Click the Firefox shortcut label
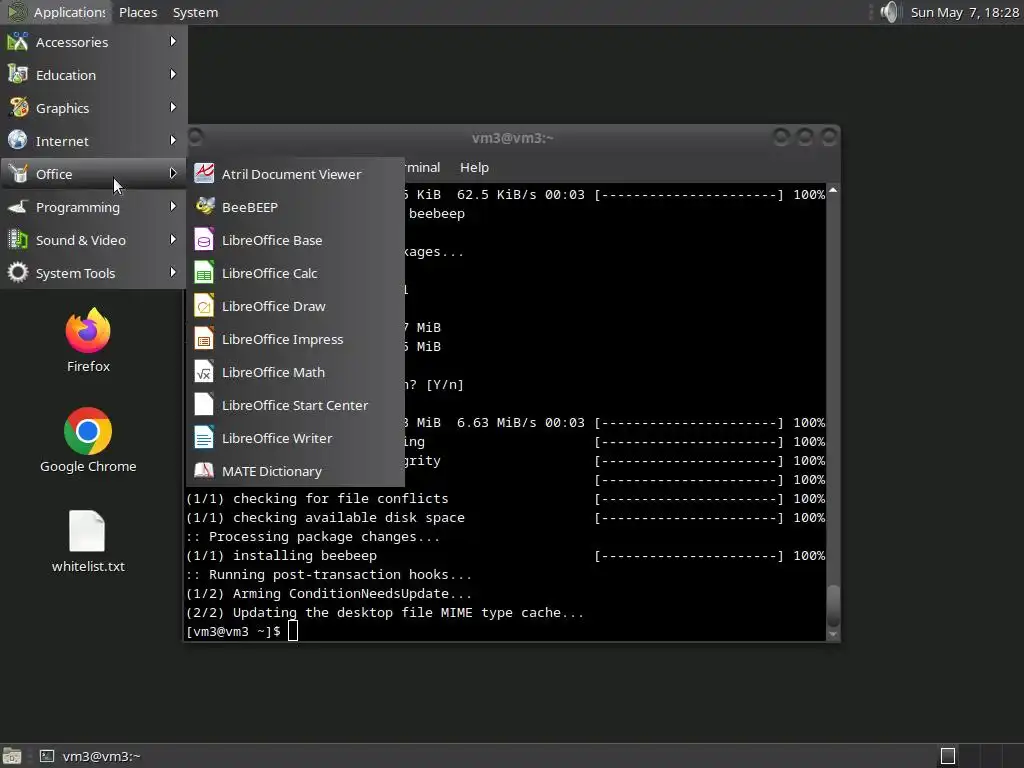Image resolution: width=1024 pixels, height=768 pixels. point(88,366)
